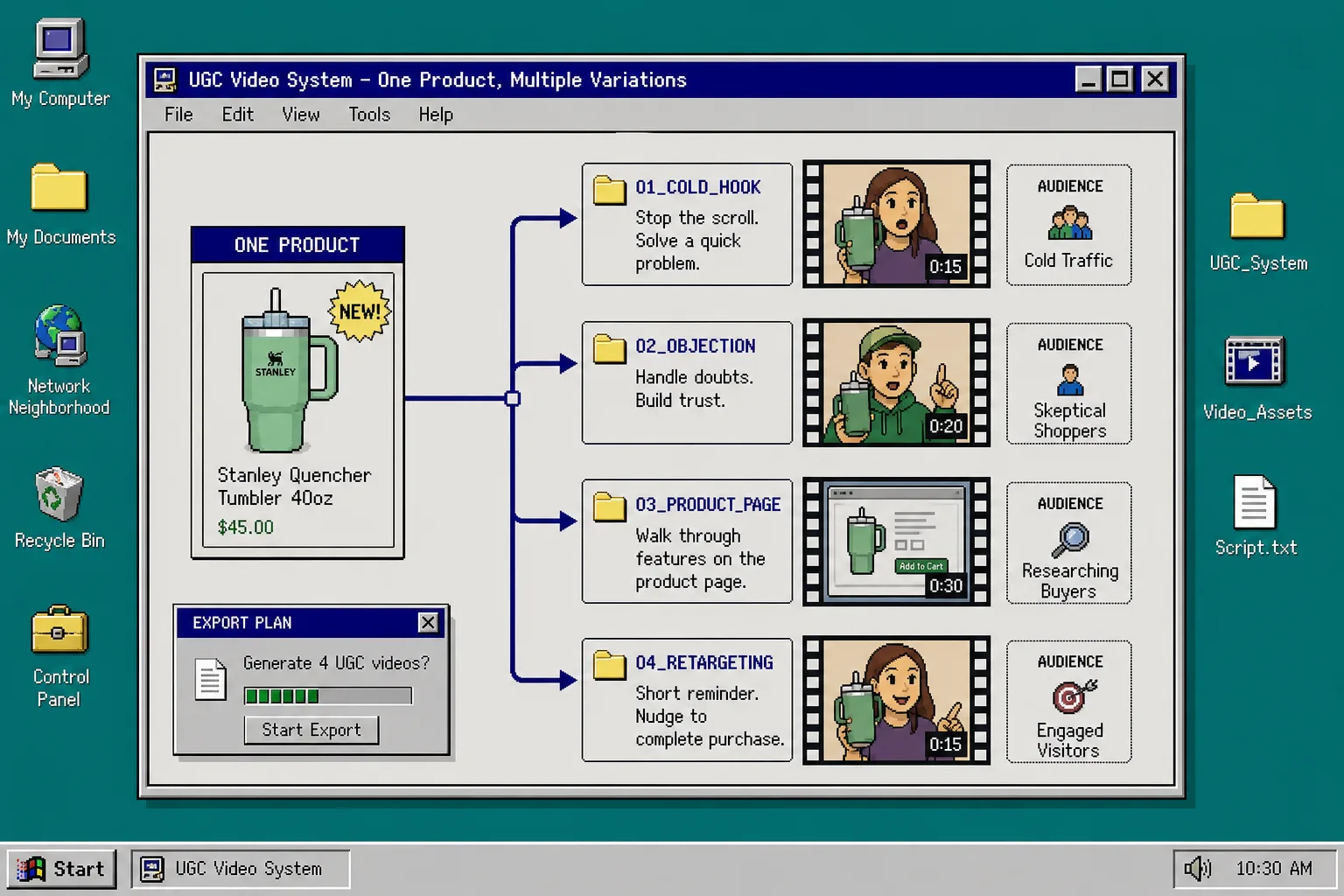Click the Cold Traffic audience label
The width and height of the screenshot is (1344, 896).
[x=1068, y=261]
